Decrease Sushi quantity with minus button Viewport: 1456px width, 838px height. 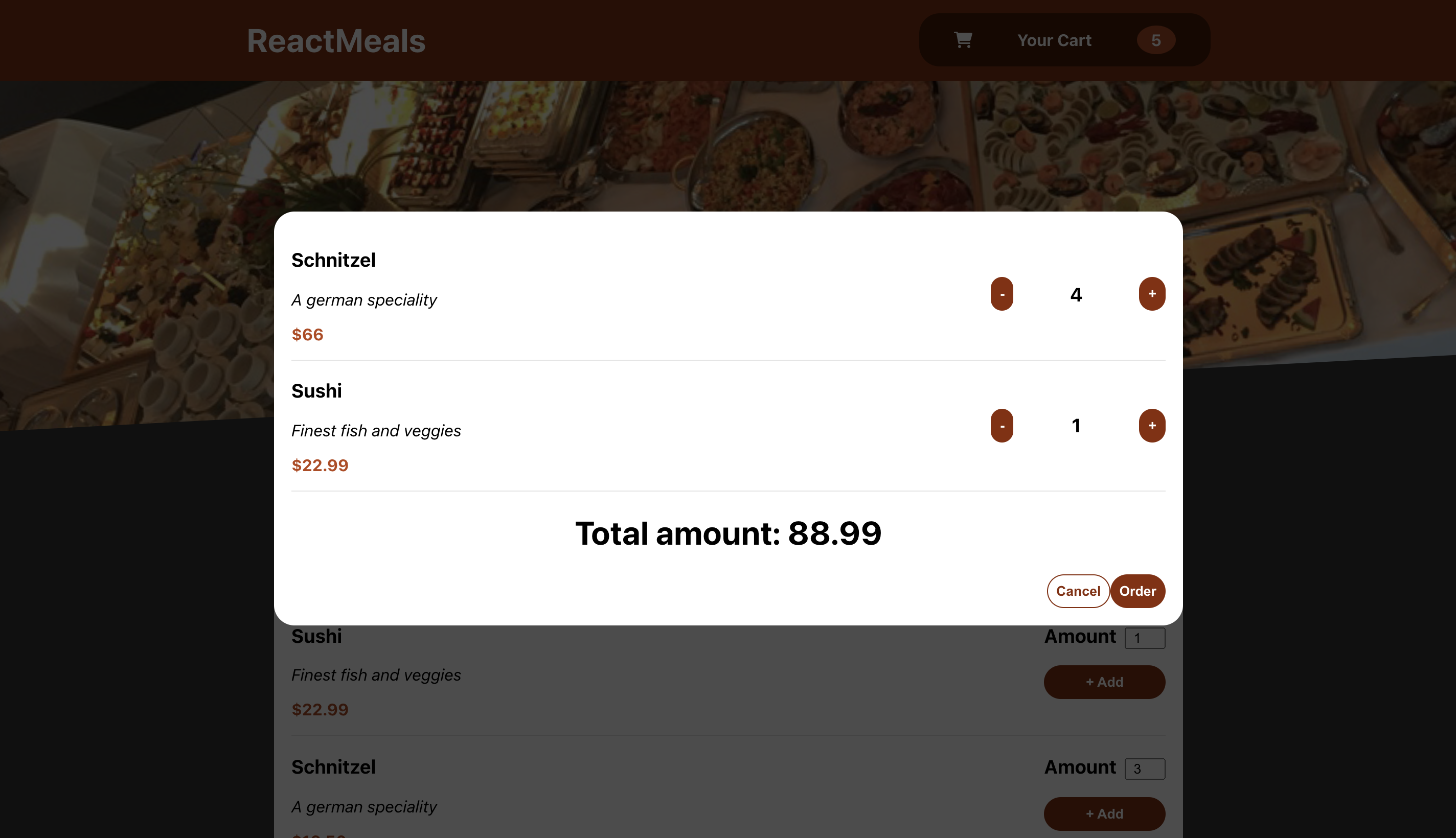pos(1003,425)
